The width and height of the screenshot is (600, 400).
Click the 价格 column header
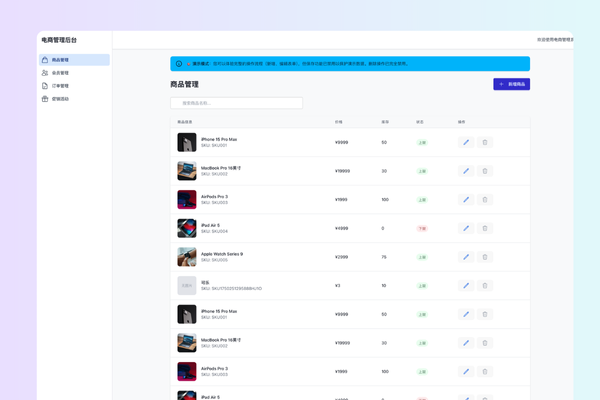click(x=339, y=122)
